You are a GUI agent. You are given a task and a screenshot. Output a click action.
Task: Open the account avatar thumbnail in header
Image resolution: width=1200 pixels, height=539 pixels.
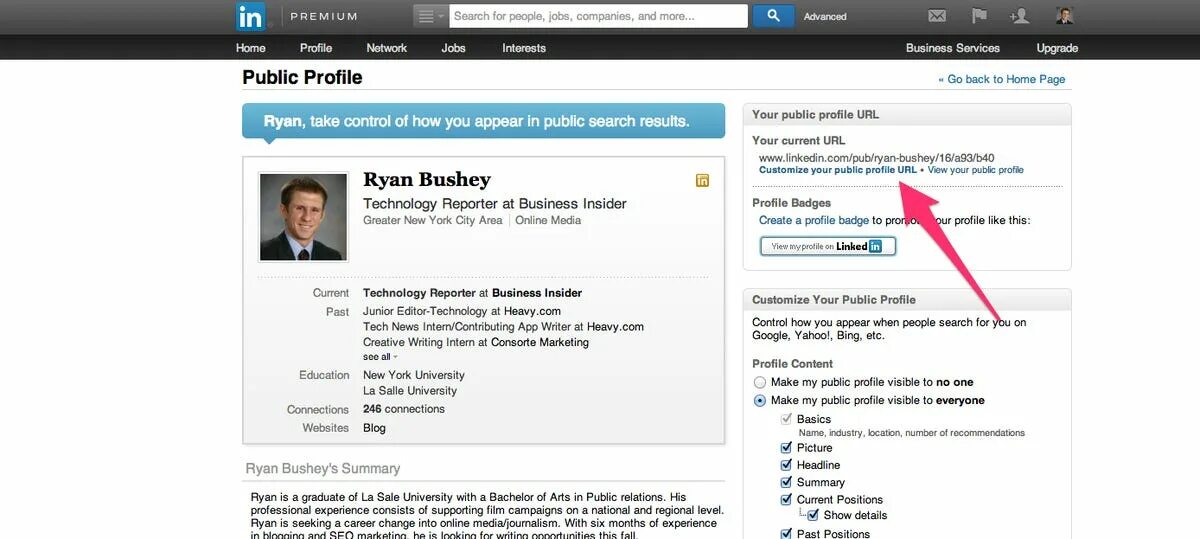click(x=1065, y=16)
